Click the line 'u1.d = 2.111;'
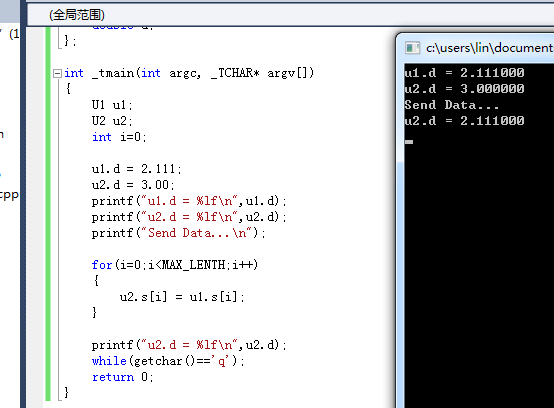The image size is (554, 408). (x=136, y=169)
